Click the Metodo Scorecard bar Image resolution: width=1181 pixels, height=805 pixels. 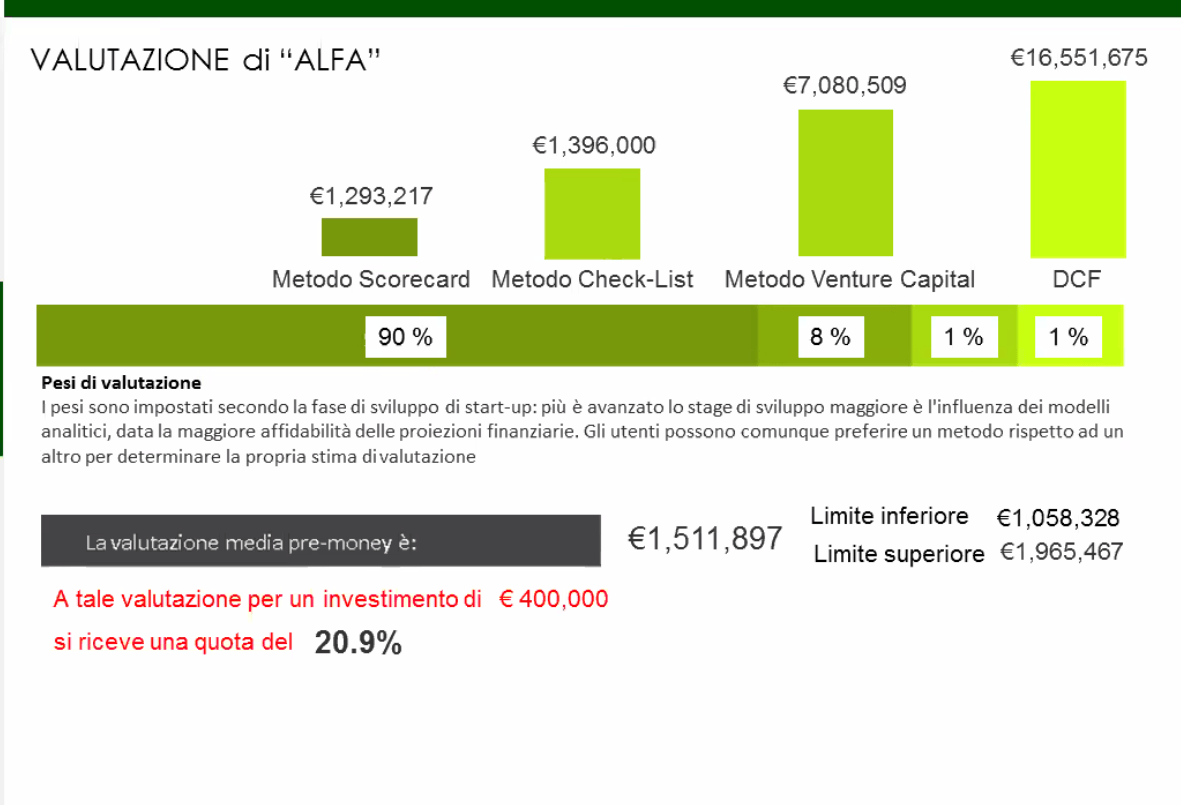369,237
